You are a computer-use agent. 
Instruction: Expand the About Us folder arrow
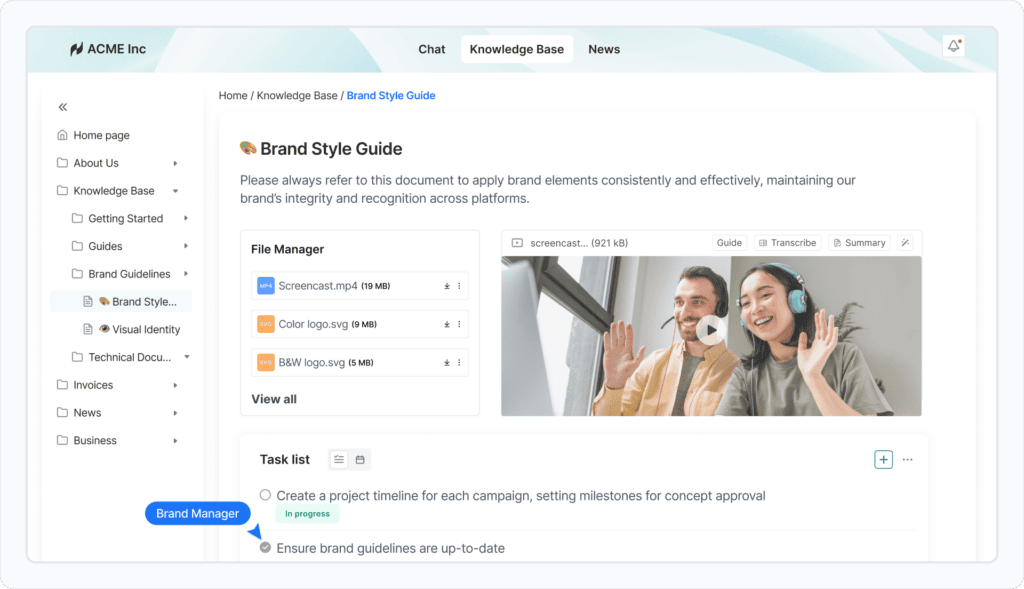(175, 163)
